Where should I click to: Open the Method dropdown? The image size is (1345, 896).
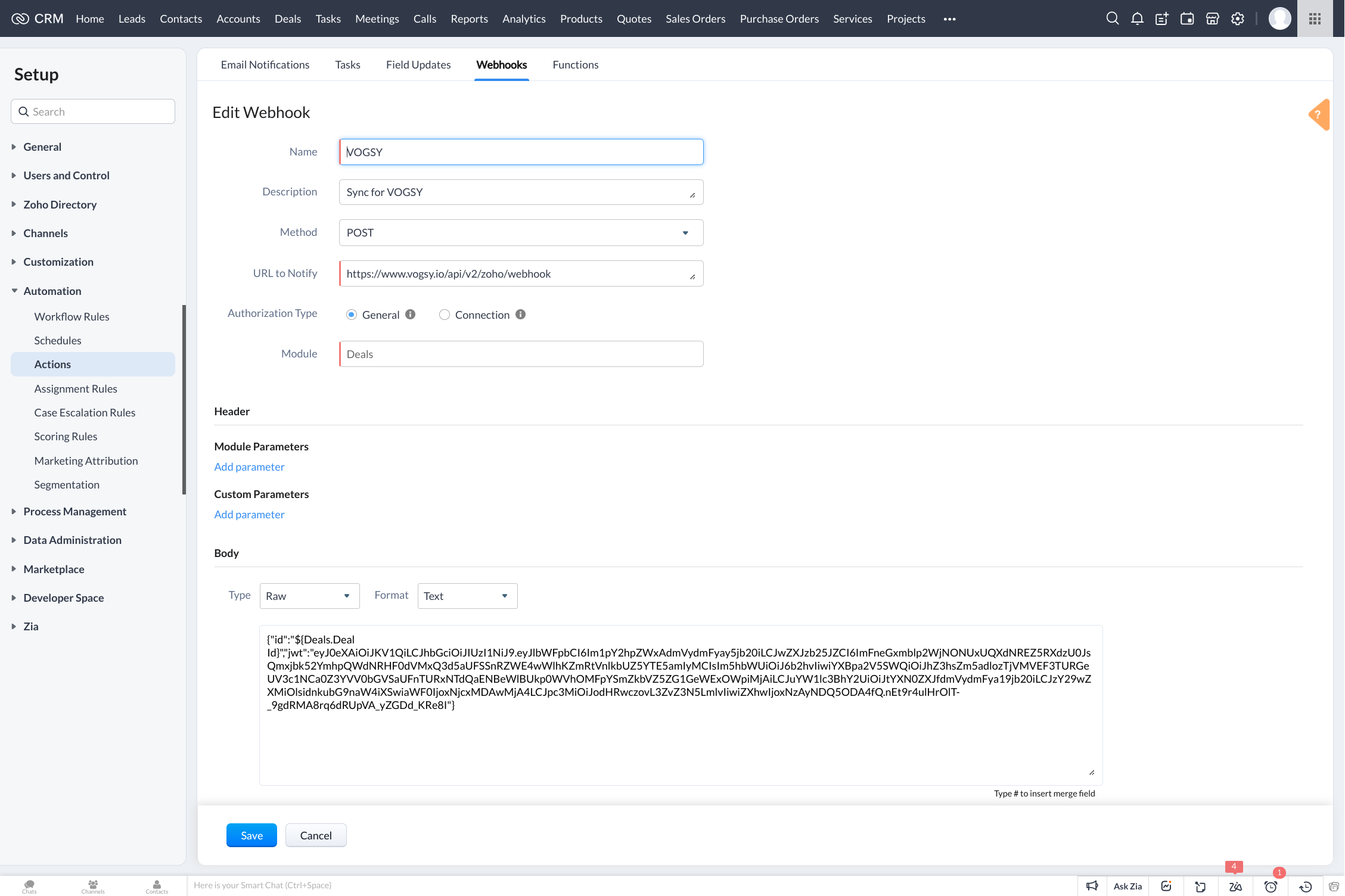[521, 232]
